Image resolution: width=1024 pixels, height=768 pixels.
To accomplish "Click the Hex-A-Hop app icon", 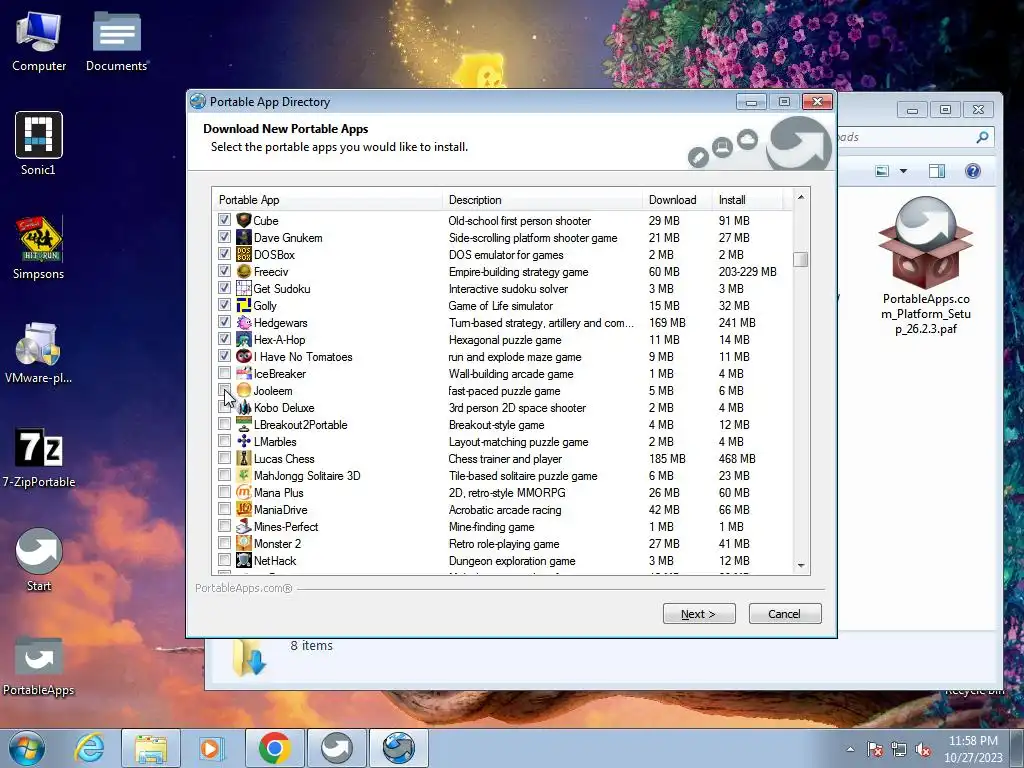I will pyautogui.click(x=244, y=340).
